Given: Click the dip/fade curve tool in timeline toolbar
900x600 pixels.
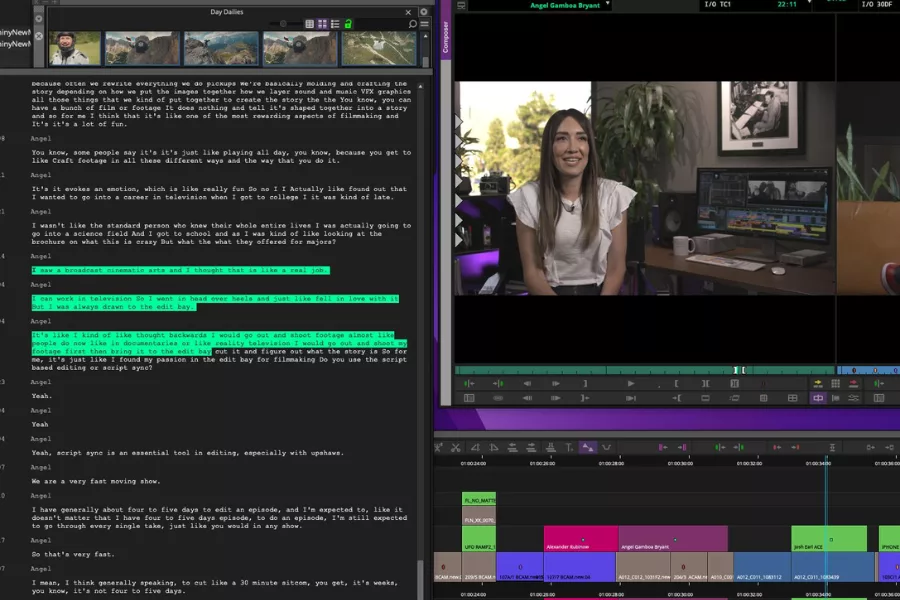Looking at the screenshot, I should point(607,447).
